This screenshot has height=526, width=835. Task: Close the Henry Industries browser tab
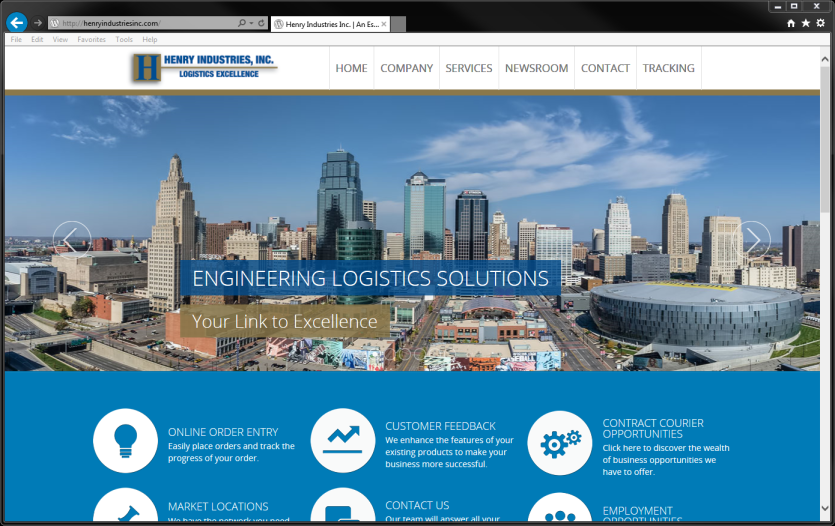(x=384, y=22)
